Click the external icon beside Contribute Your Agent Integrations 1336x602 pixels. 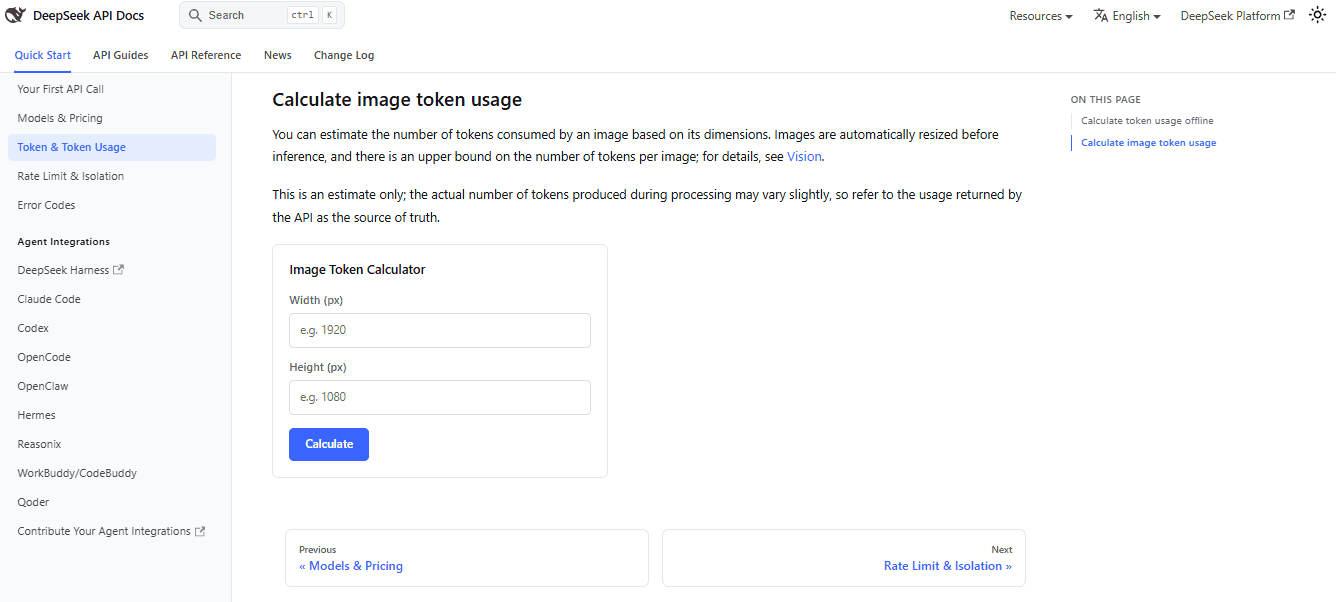[200, 531]
